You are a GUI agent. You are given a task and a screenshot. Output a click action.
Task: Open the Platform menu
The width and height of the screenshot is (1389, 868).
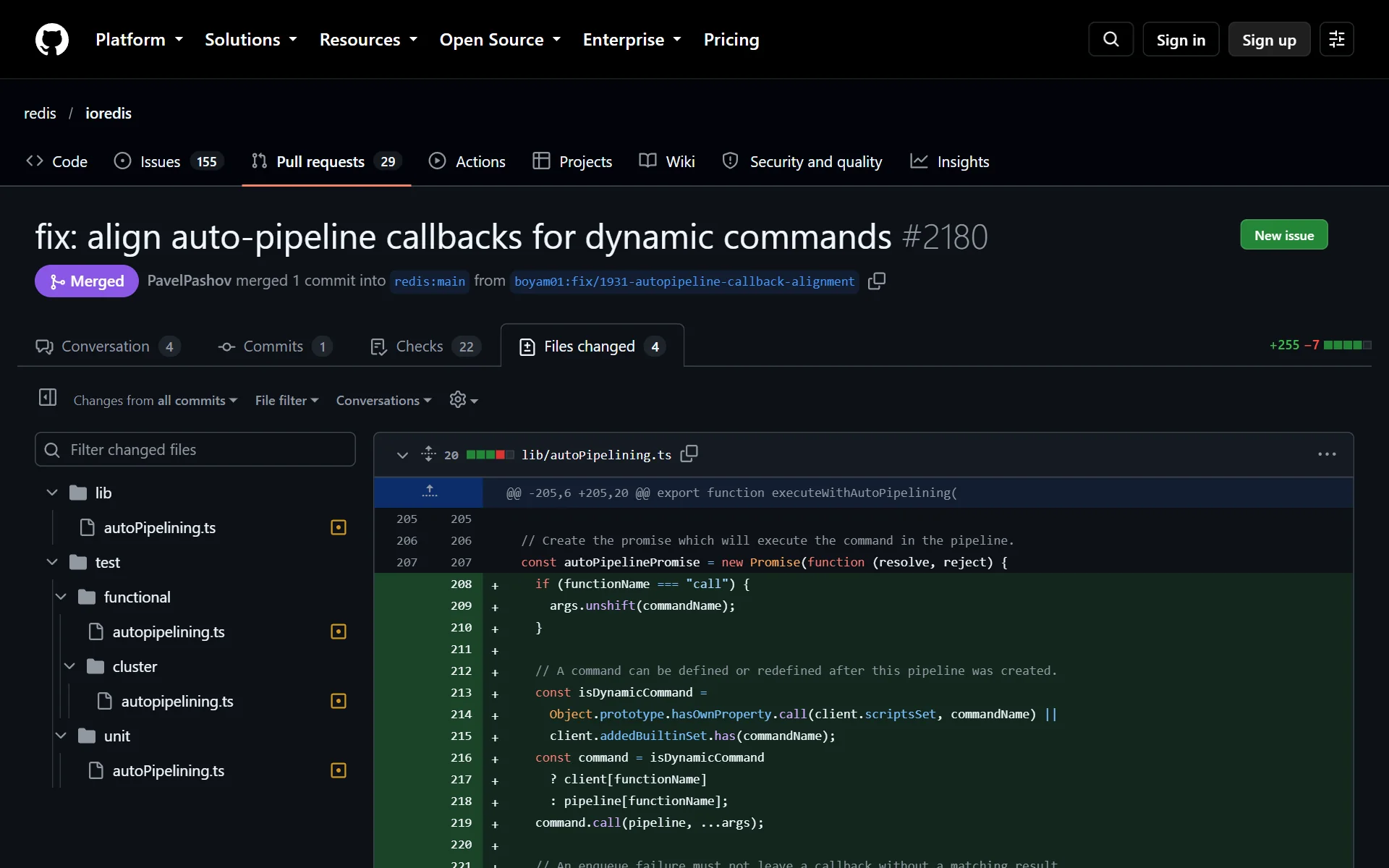(x=139, y=39)
